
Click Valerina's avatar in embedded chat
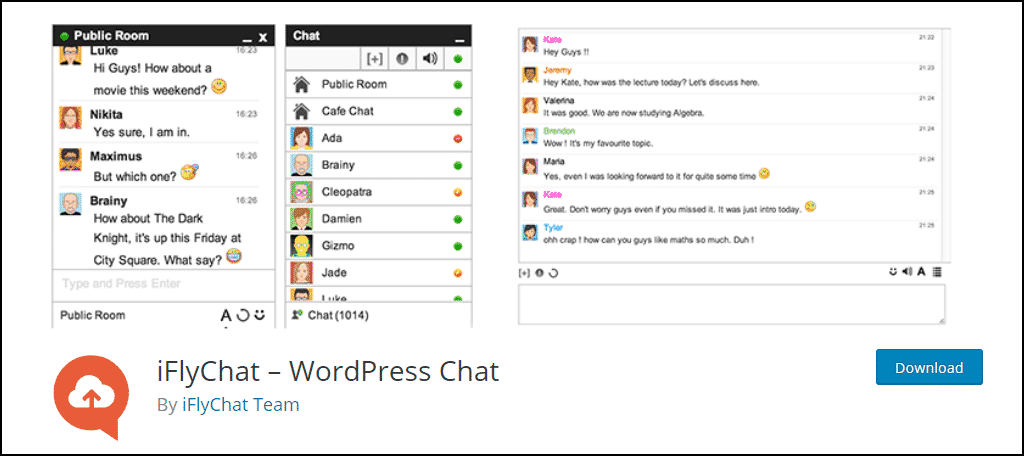[530, 105]
